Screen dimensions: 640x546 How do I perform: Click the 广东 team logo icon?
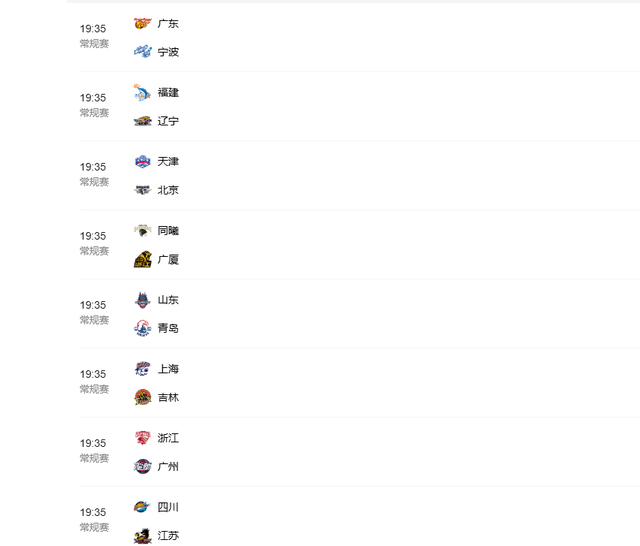point(142,23)
